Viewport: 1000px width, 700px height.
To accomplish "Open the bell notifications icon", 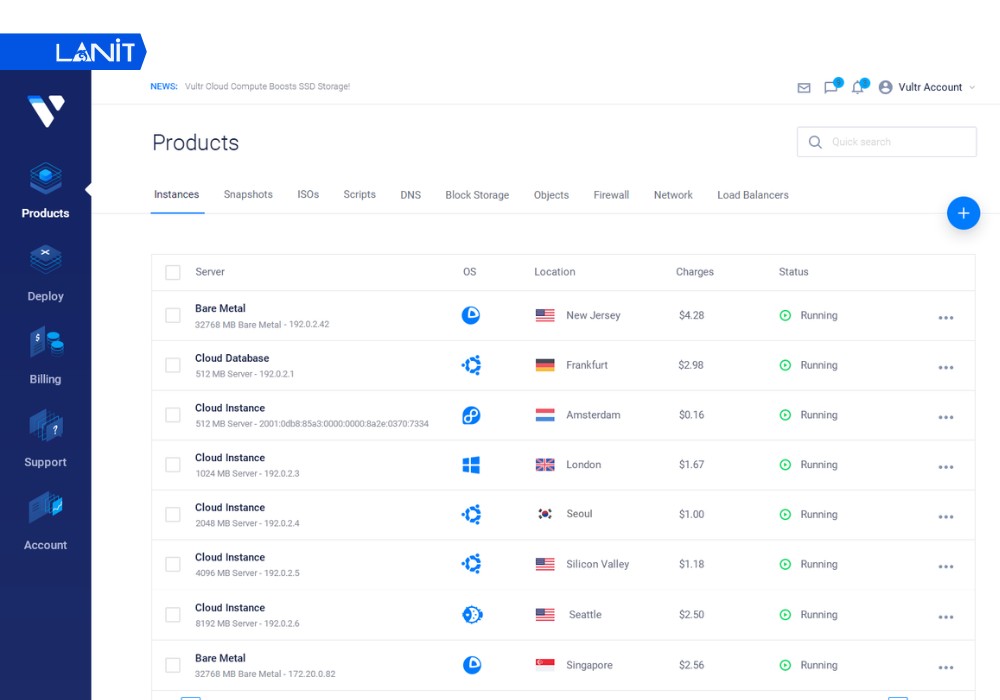I will click(858, 87).
